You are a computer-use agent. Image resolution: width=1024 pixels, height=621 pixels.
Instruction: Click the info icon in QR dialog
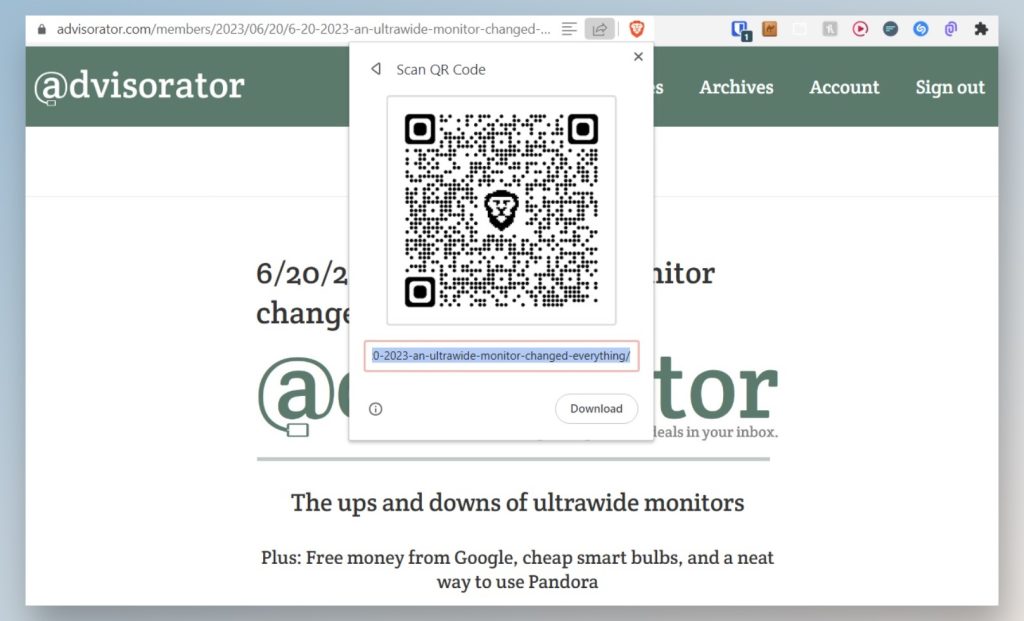tap(376, 409)
